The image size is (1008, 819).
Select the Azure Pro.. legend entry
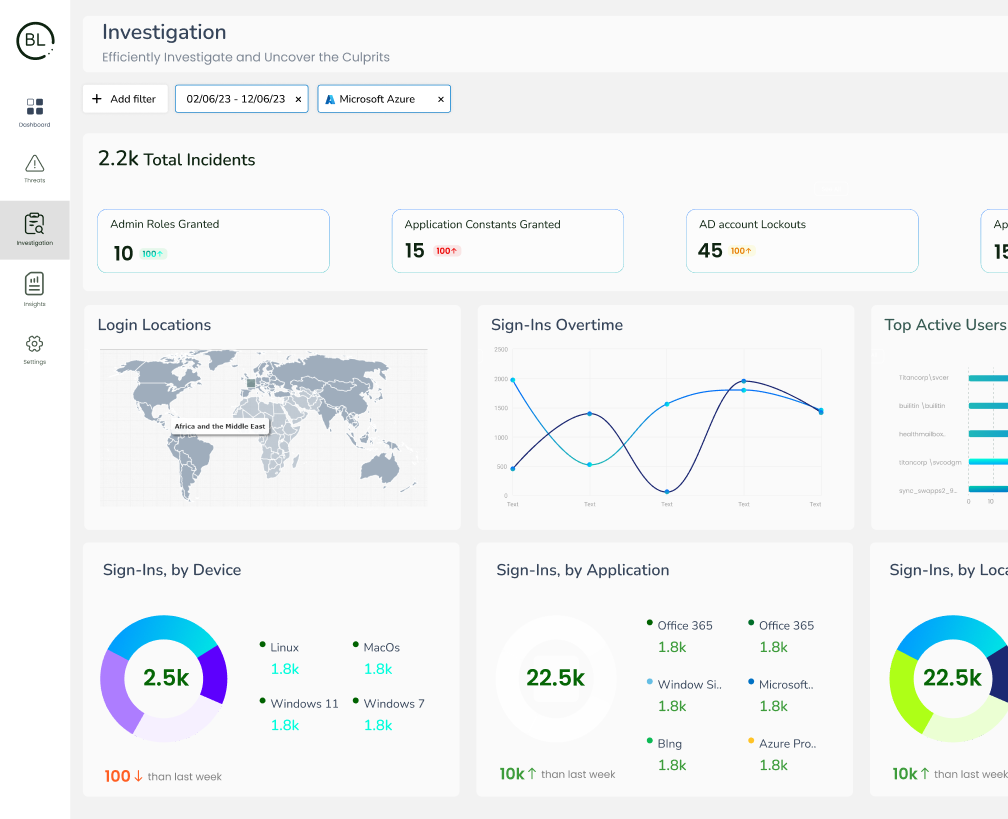782,754
